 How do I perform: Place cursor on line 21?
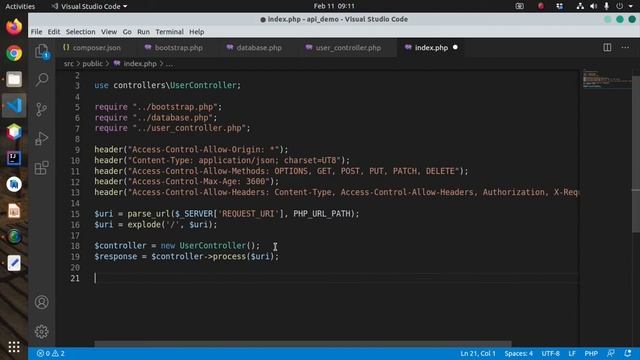click(x=336, y=278)
